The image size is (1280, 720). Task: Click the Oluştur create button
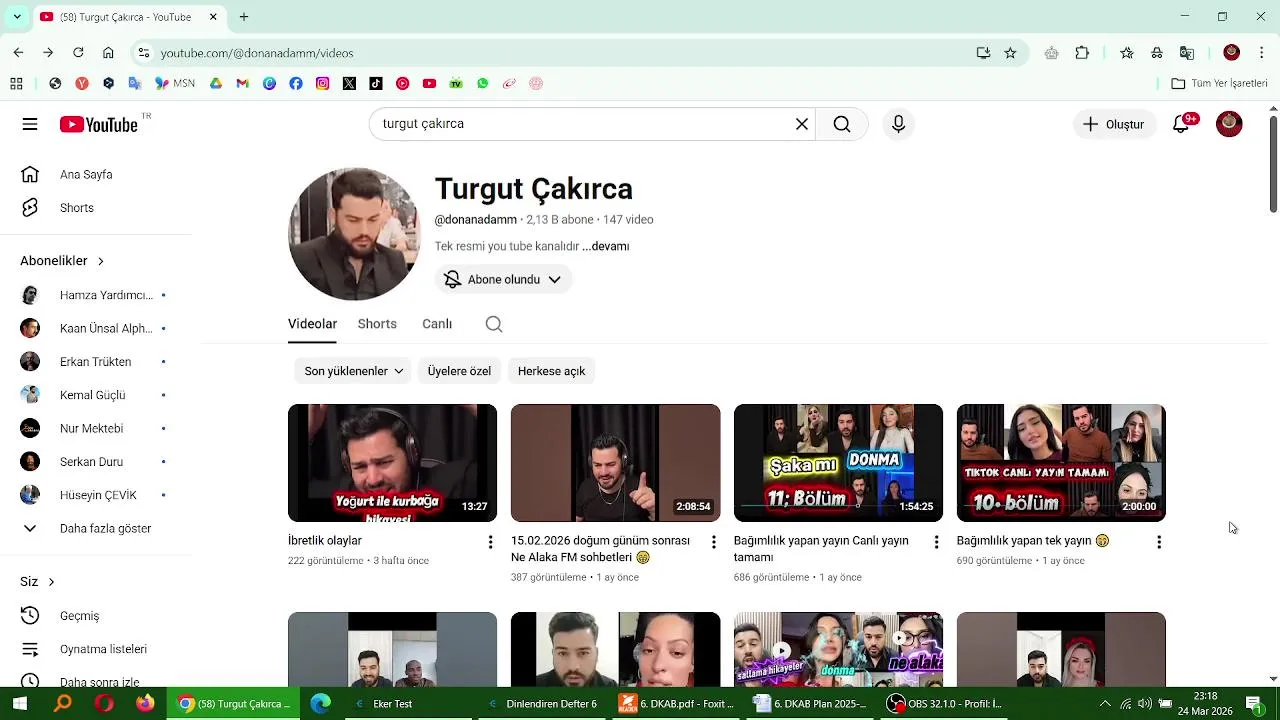1114,124
